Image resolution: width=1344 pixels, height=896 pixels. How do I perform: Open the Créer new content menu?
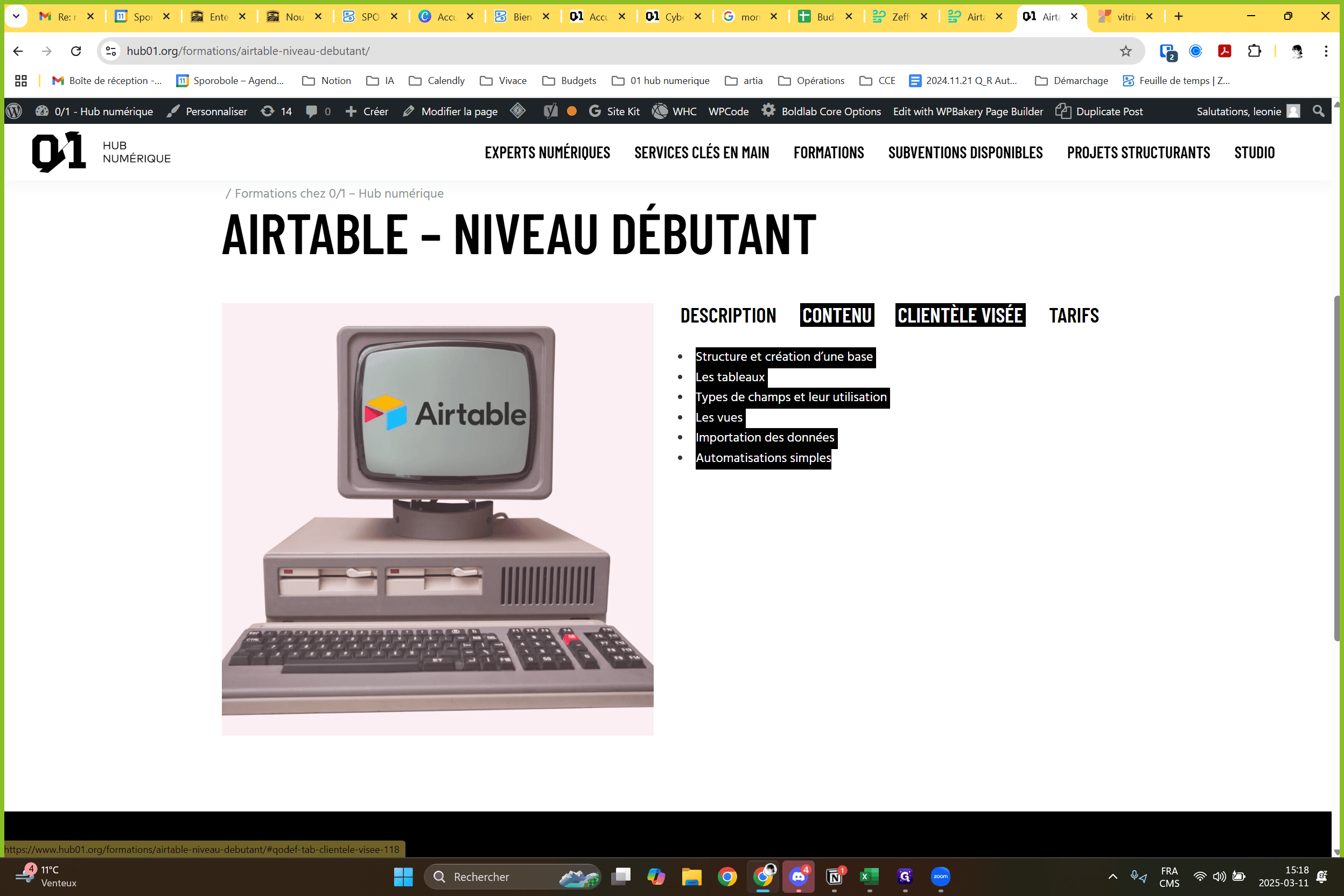point(367,111)
